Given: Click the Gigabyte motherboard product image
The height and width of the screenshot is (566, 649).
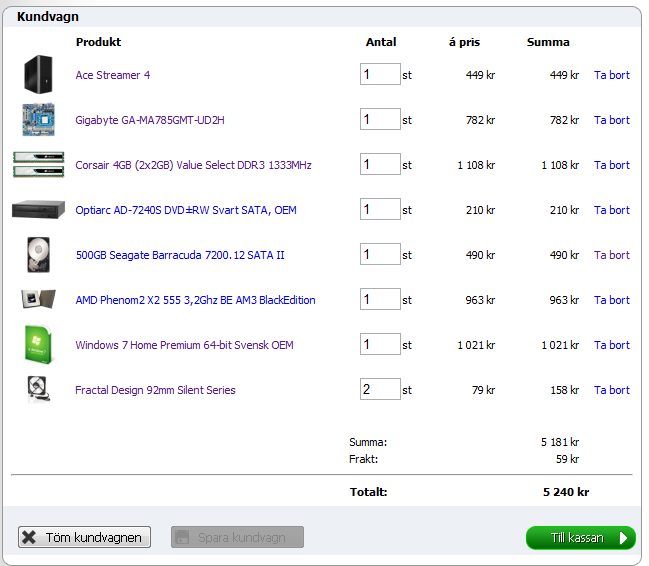Looking at the screenshot, I should 38,120.
